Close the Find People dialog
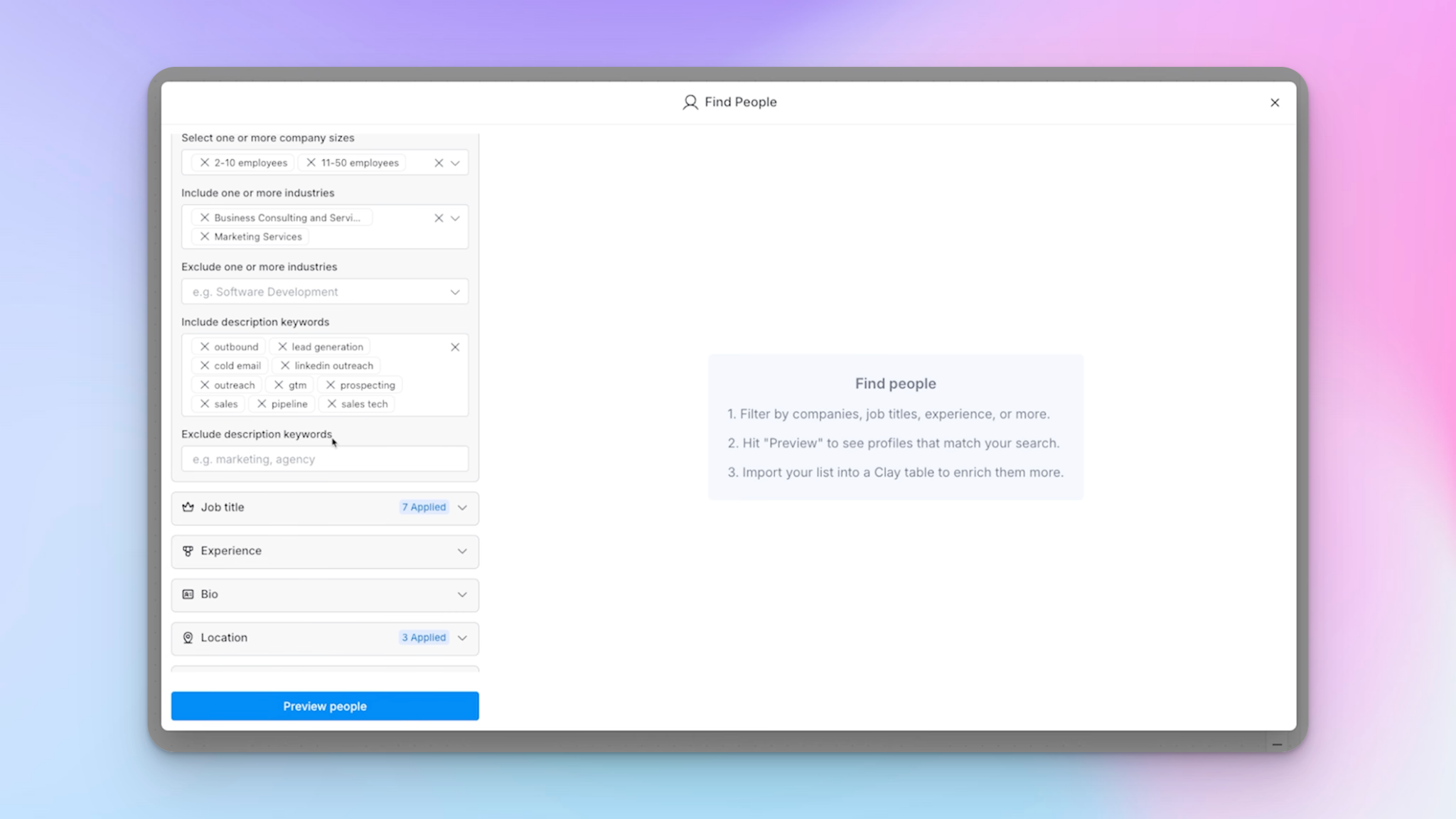 click(1275, 102)
